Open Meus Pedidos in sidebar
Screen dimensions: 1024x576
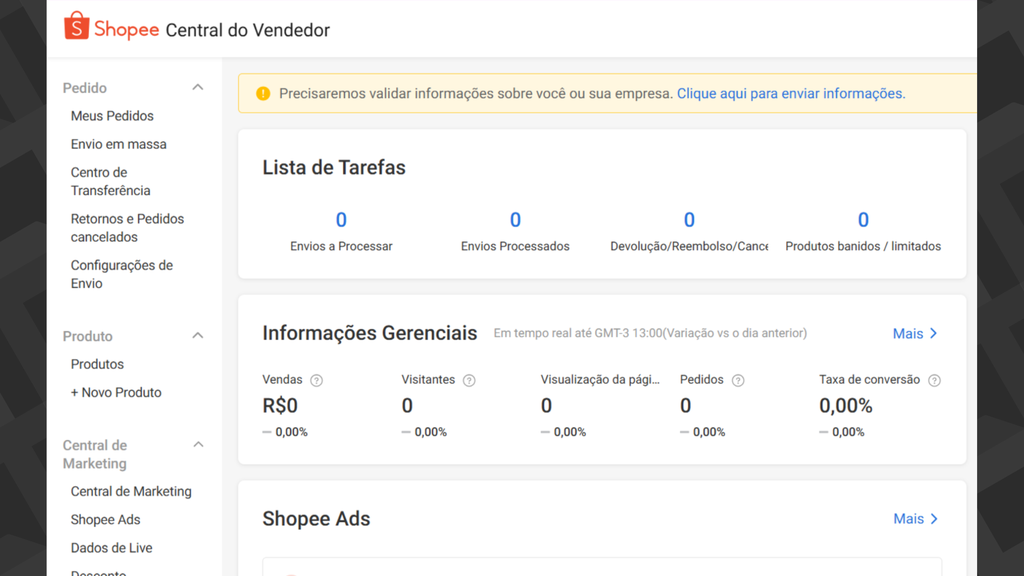(x=112, y=116)
